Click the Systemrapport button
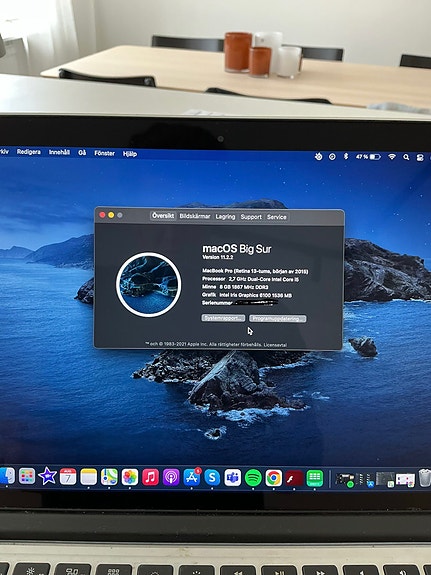Screen dimensions: 431x575 click(223, 318)
